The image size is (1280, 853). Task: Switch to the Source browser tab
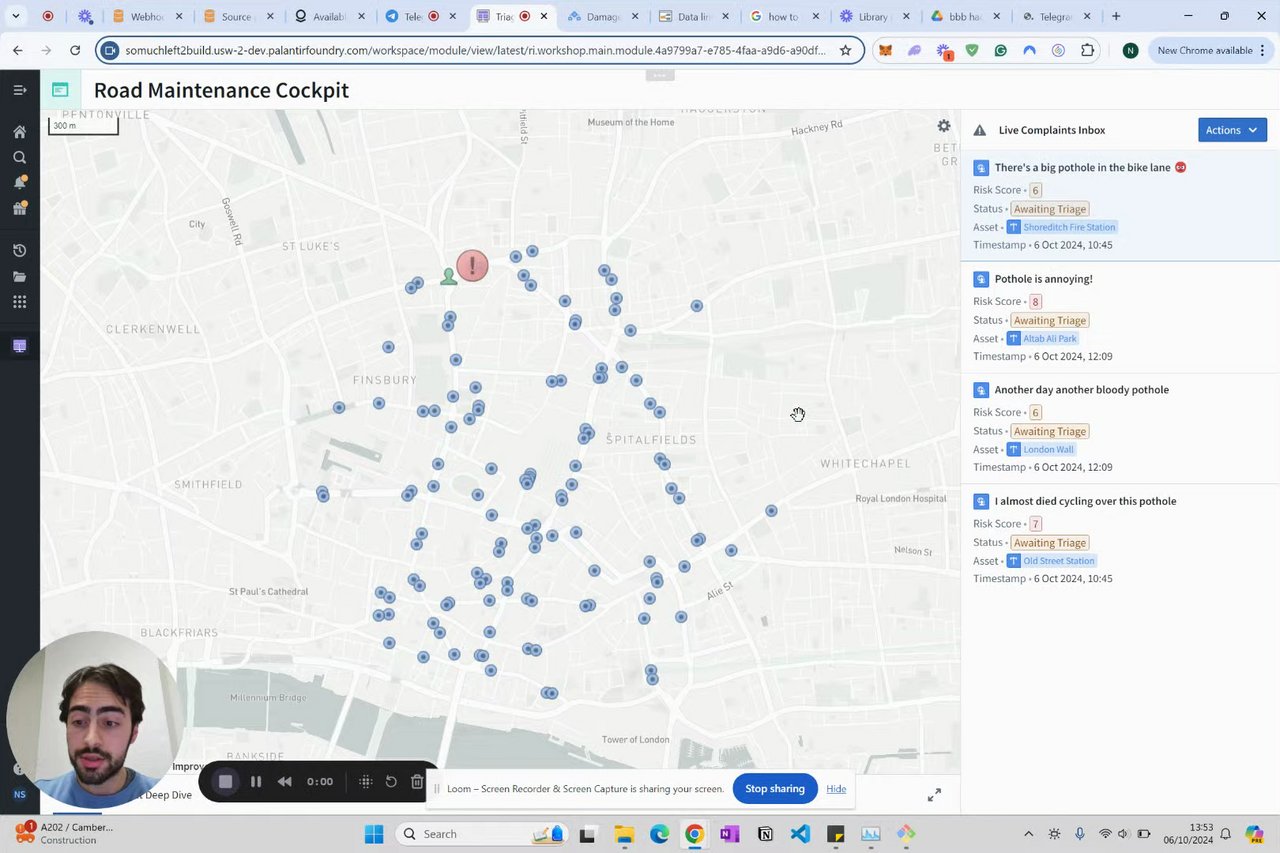237,17
